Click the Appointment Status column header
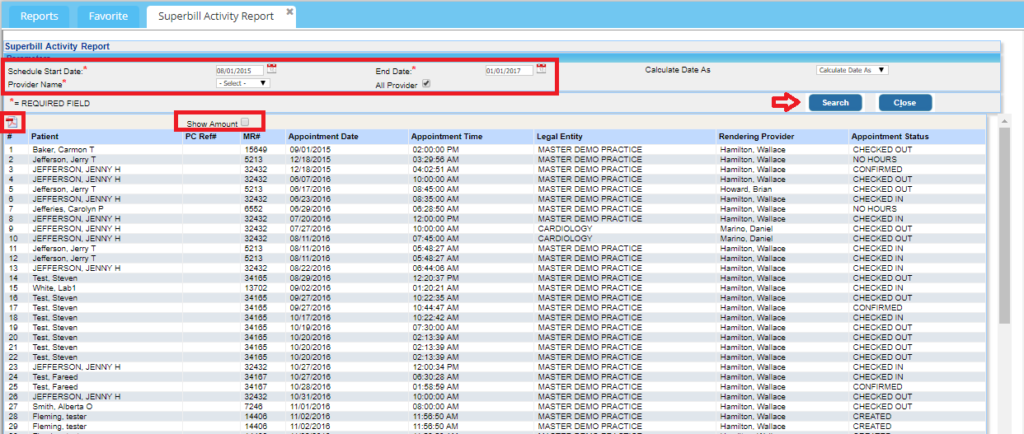 point(890,137)
